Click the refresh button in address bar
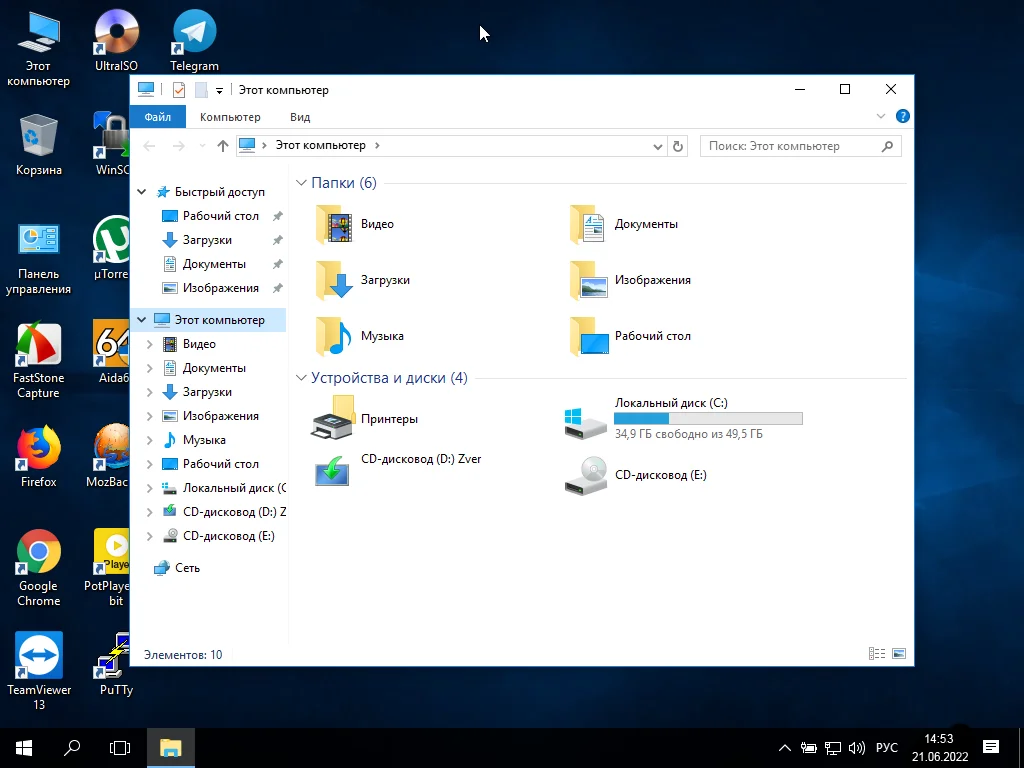This screenshot has width=1024, height=768. pyautogui.click(x=678, y=146)
